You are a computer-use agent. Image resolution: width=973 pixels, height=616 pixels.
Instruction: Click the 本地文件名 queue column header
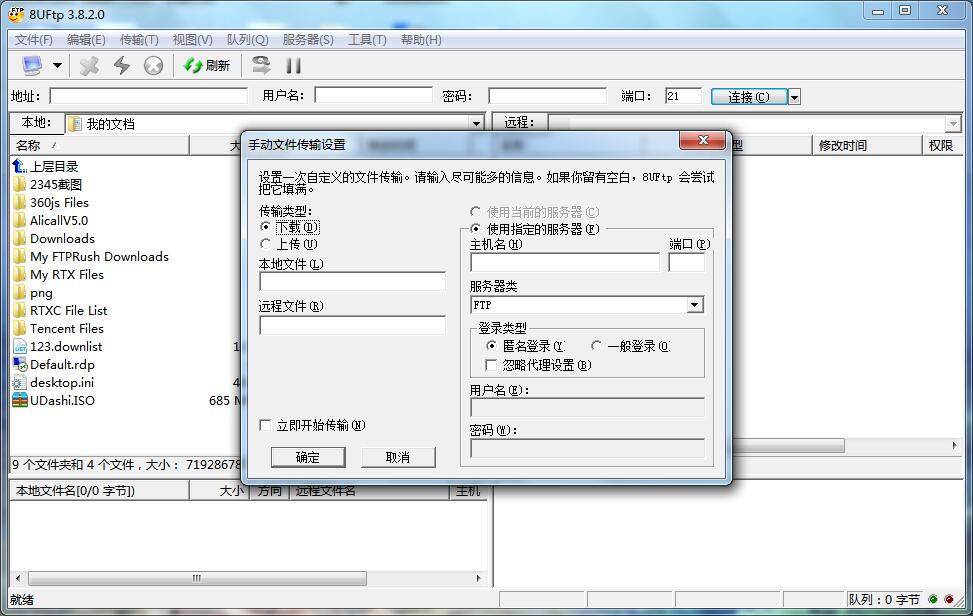click(99, 491)
